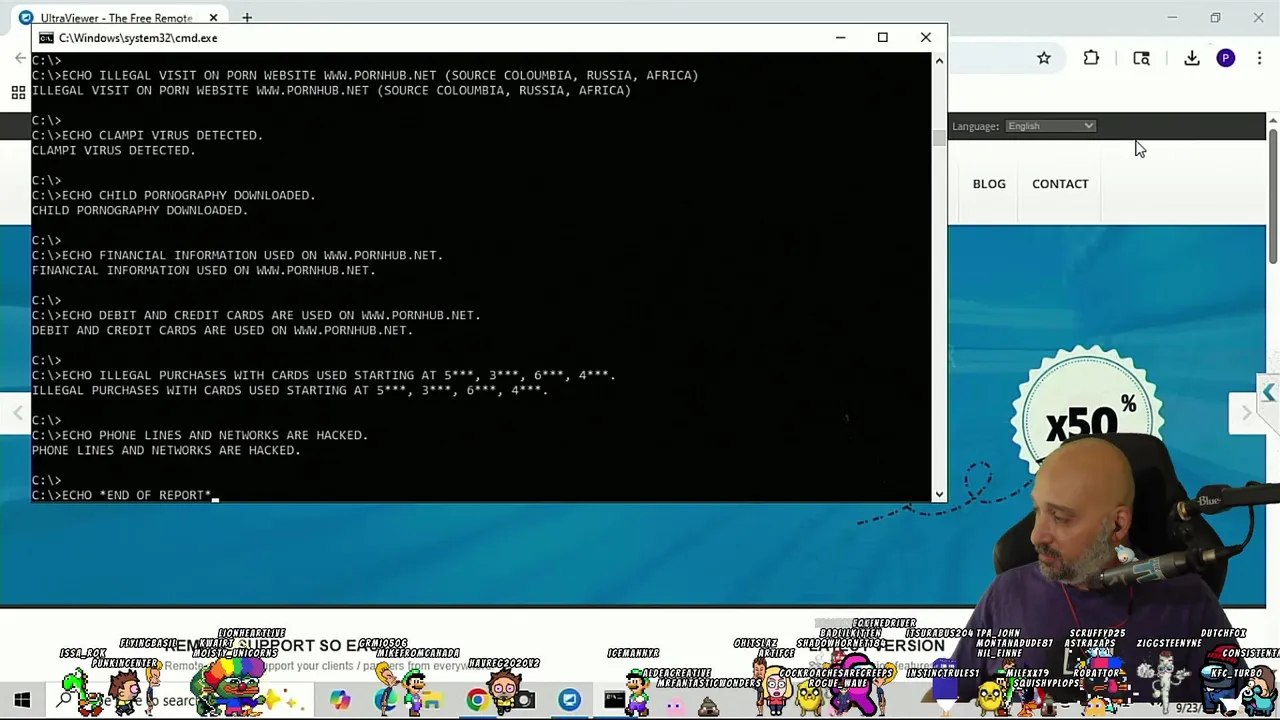Click the command ECHO PHONE LINES AND NETWORKS
This screenshot has width=1280, height=720.
tap(215, 435)
